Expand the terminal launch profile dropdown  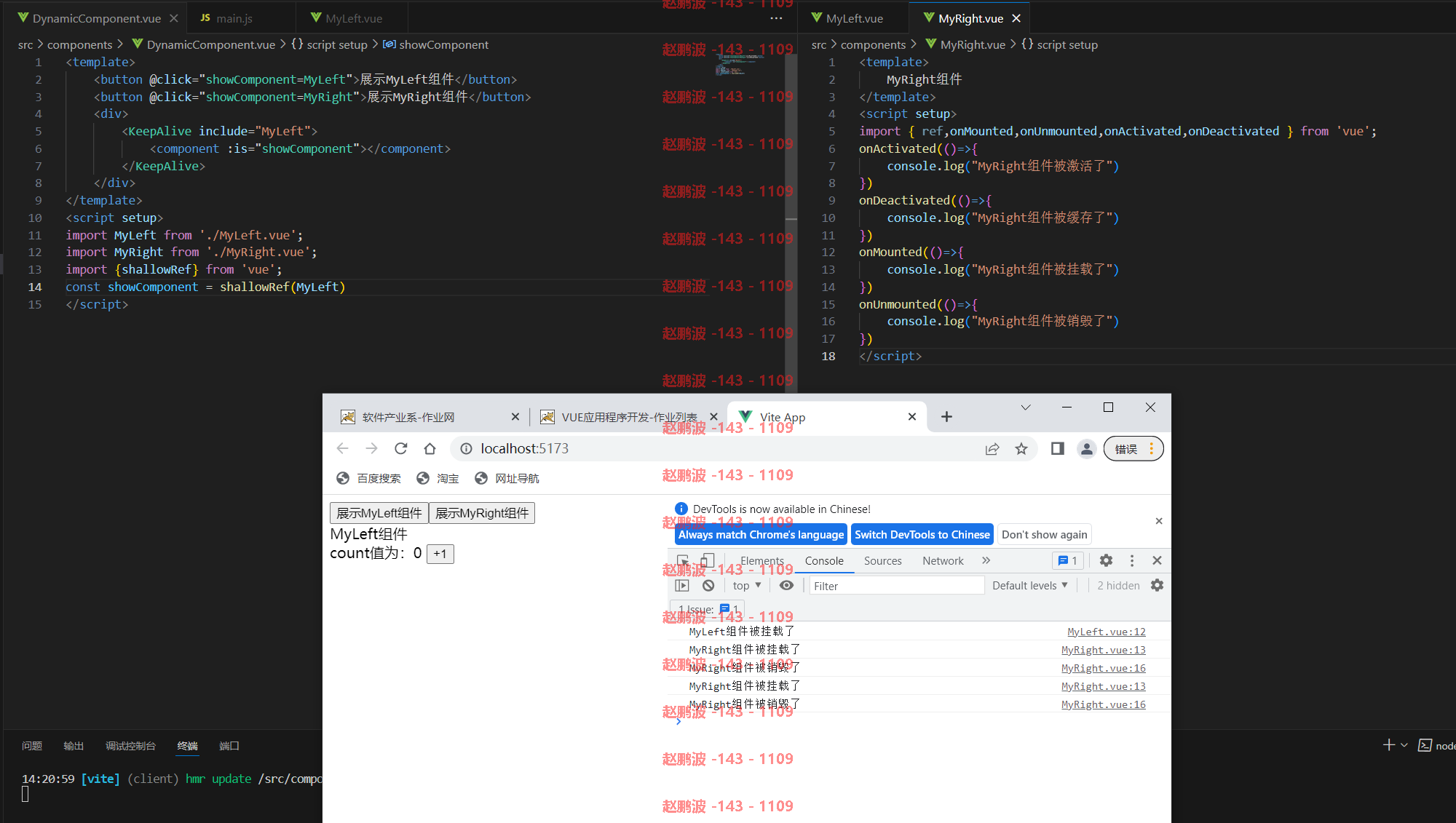[x=1404, y=745]
